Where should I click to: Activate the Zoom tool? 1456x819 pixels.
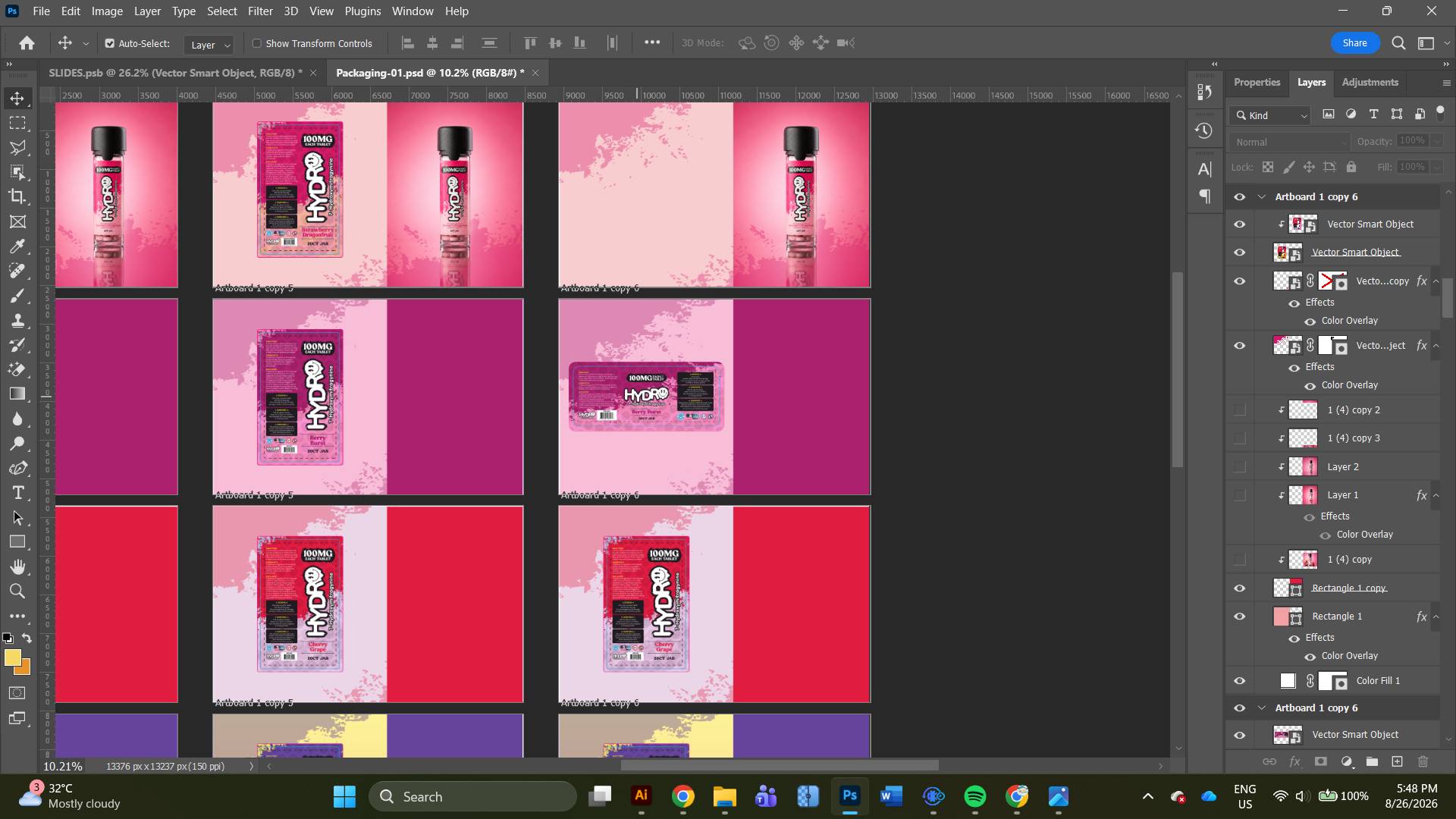click(x=17, y=591)
